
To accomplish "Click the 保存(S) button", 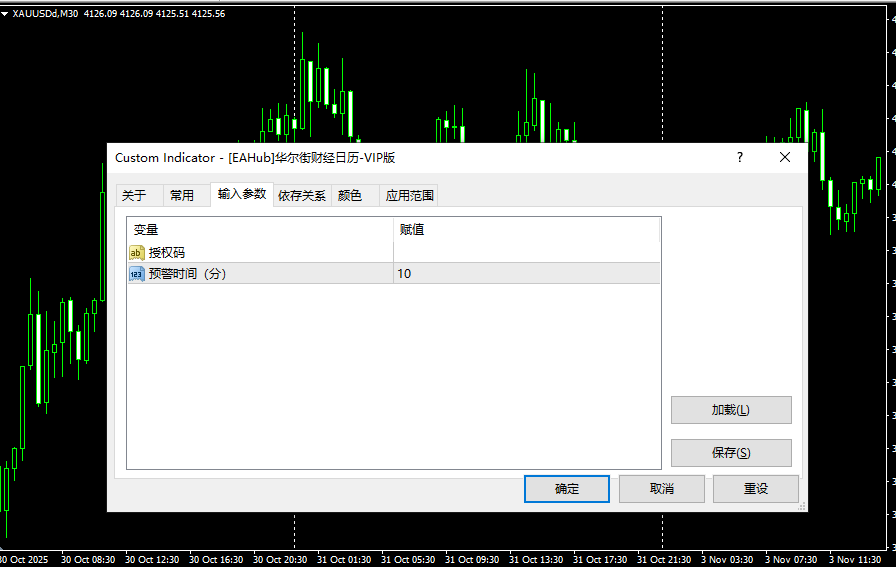I will pyautogui.click(x=731, y=453).
